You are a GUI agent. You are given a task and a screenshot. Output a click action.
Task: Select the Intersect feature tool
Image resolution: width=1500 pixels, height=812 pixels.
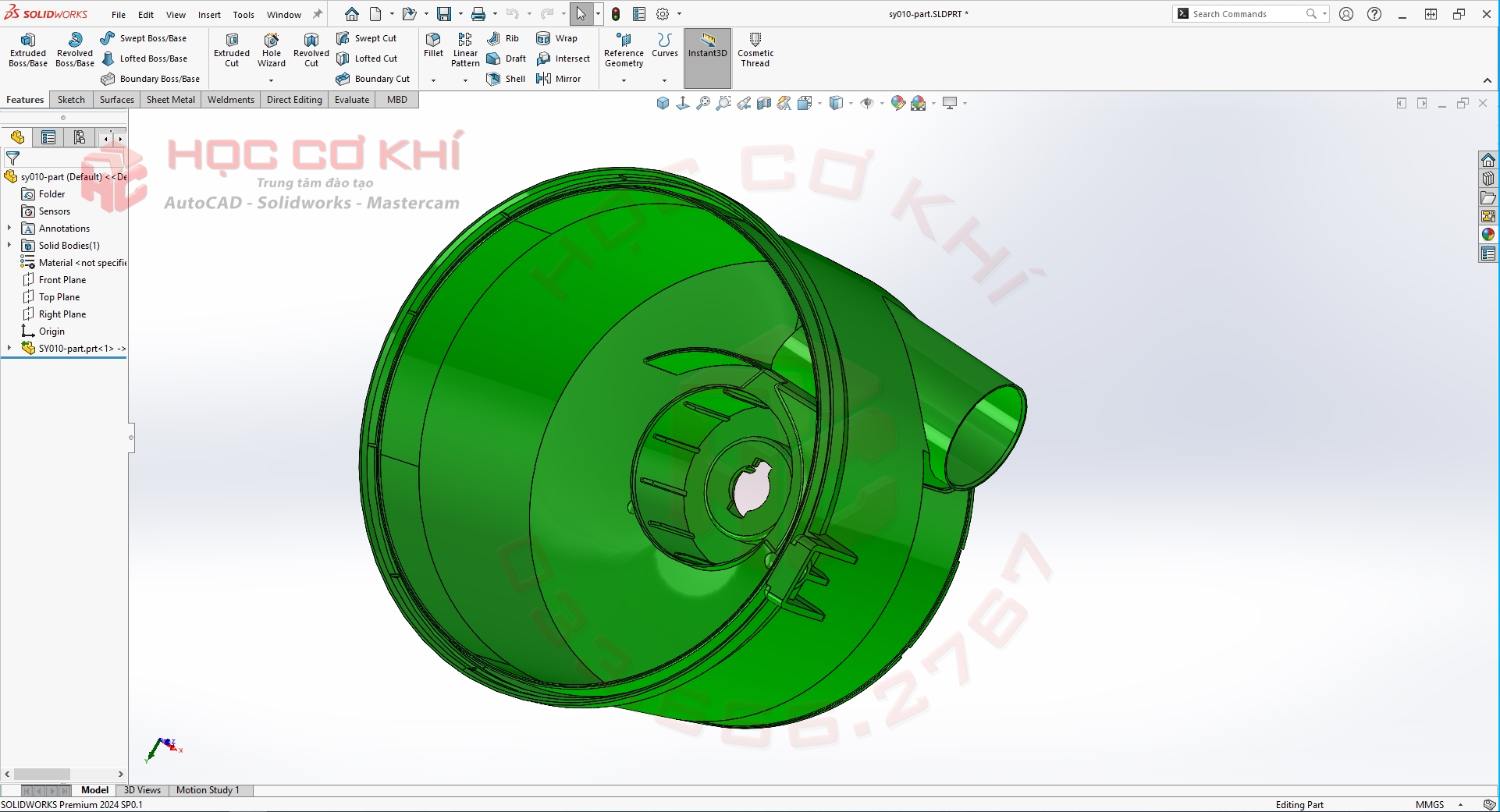(563, 59)
